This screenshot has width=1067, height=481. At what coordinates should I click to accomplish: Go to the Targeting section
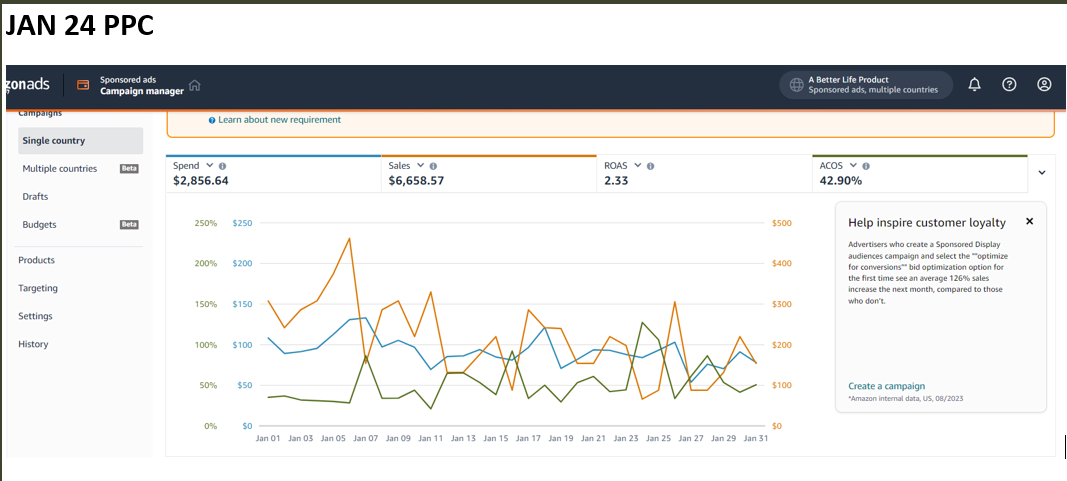coord(38,288)
